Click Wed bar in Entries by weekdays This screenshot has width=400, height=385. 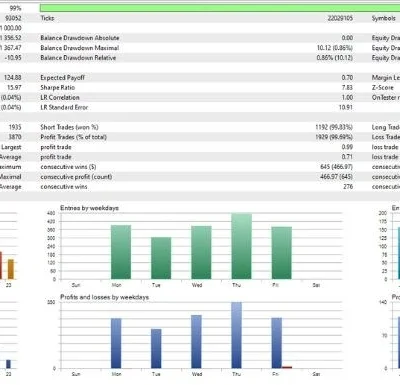point(201,253)
